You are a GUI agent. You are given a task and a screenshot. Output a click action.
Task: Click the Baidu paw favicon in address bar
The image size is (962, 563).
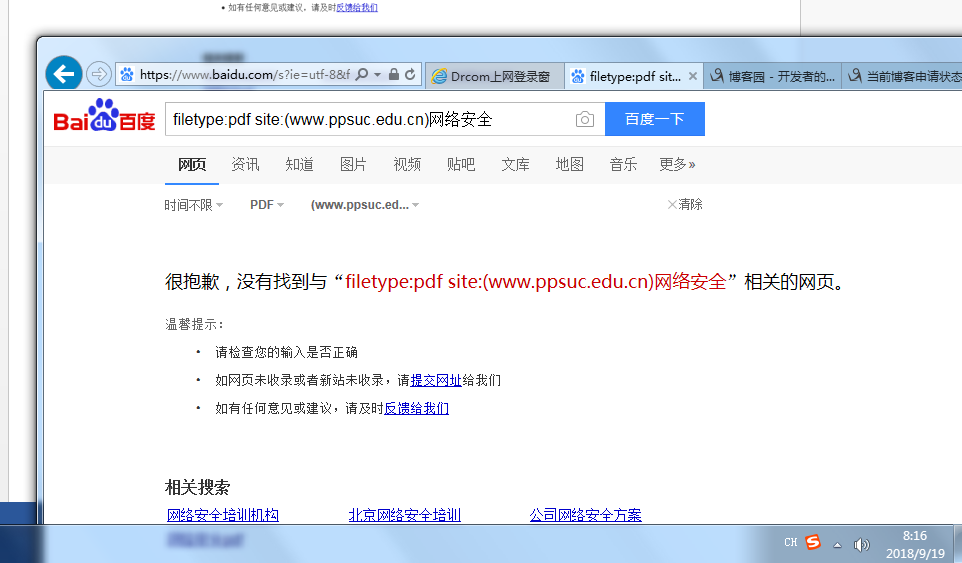coord(127,75)
